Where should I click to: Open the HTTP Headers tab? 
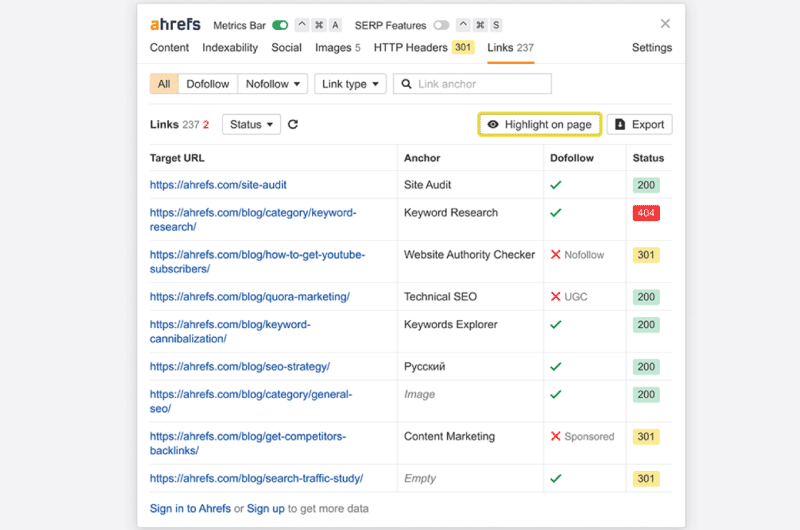(x=423, y=47)
